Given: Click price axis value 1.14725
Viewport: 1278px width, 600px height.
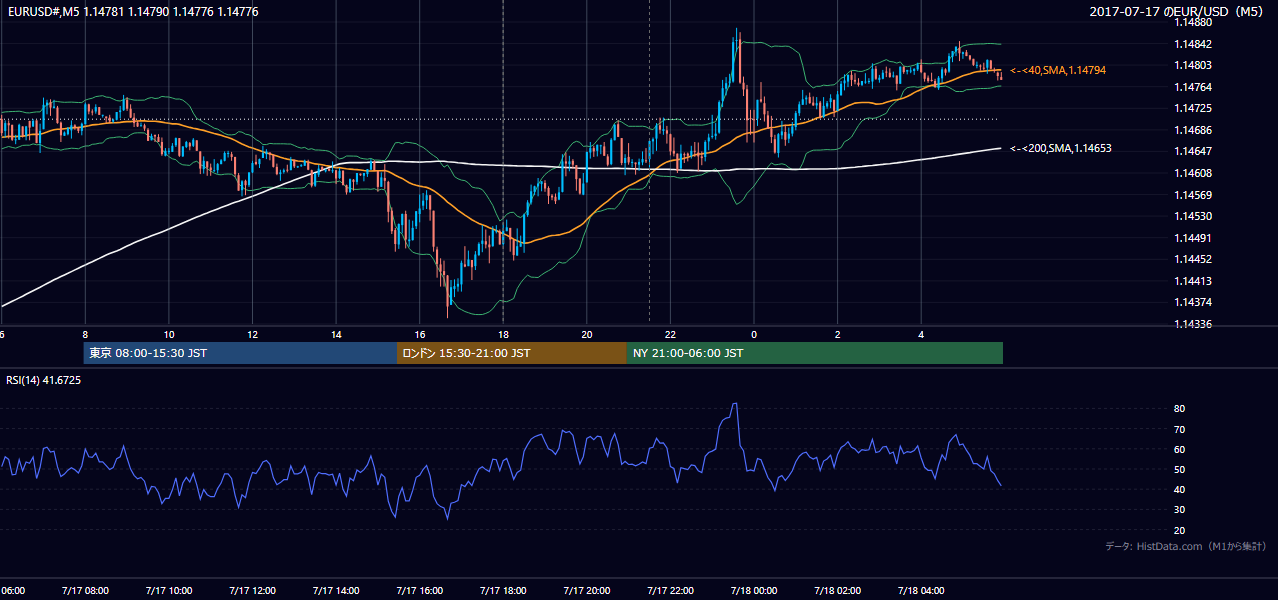Looking at the screenshot, I should tap(1193, 108).
